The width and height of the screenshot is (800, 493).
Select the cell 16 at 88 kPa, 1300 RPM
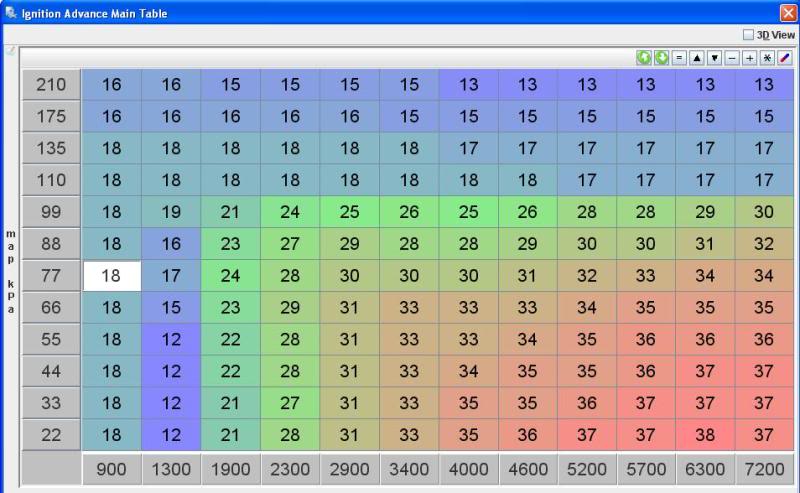point(171,244)
